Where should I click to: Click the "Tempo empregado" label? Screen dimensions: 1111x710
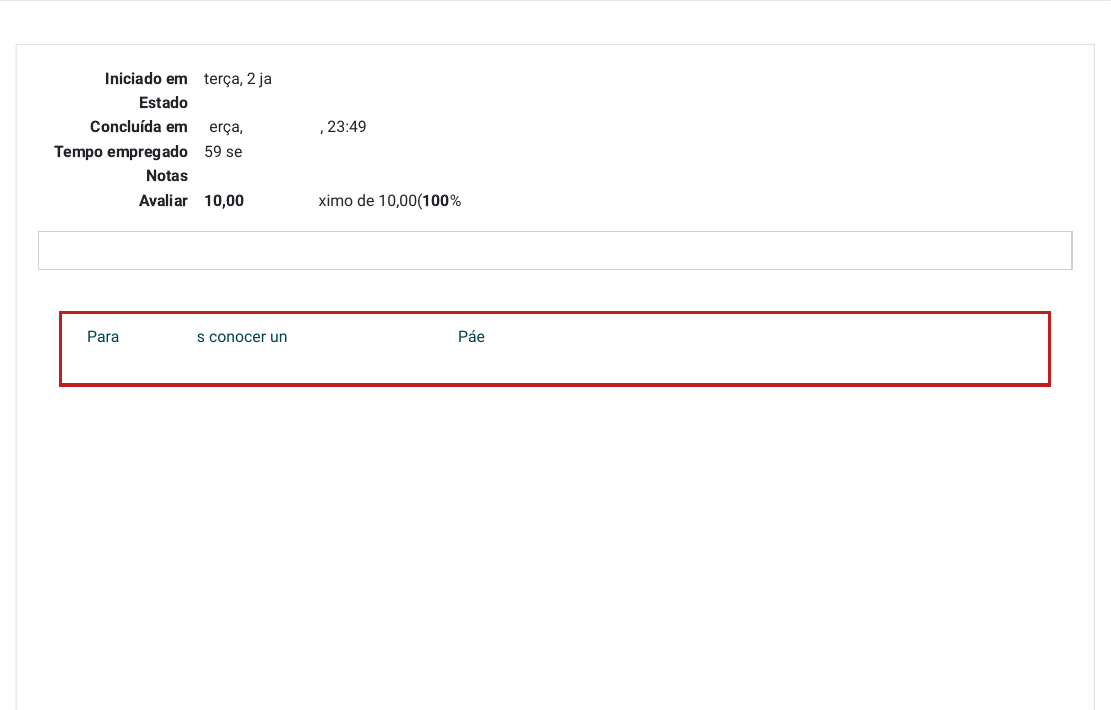121,152
